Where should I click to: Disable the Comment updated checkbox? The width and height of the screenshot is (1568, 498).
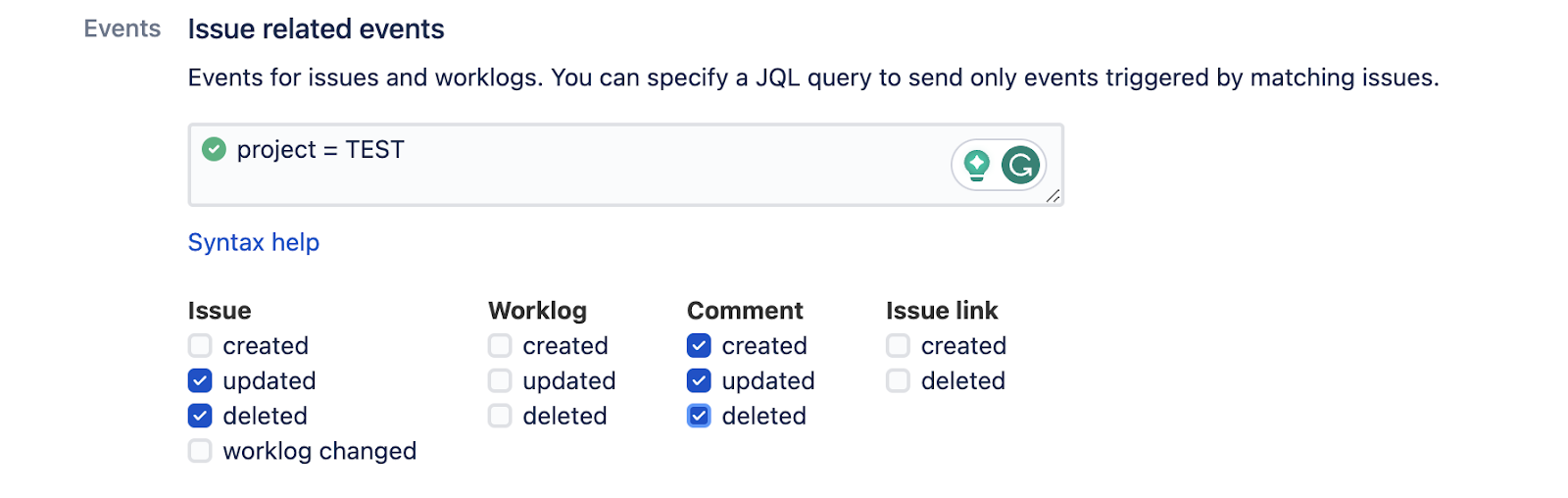point(699,380)
